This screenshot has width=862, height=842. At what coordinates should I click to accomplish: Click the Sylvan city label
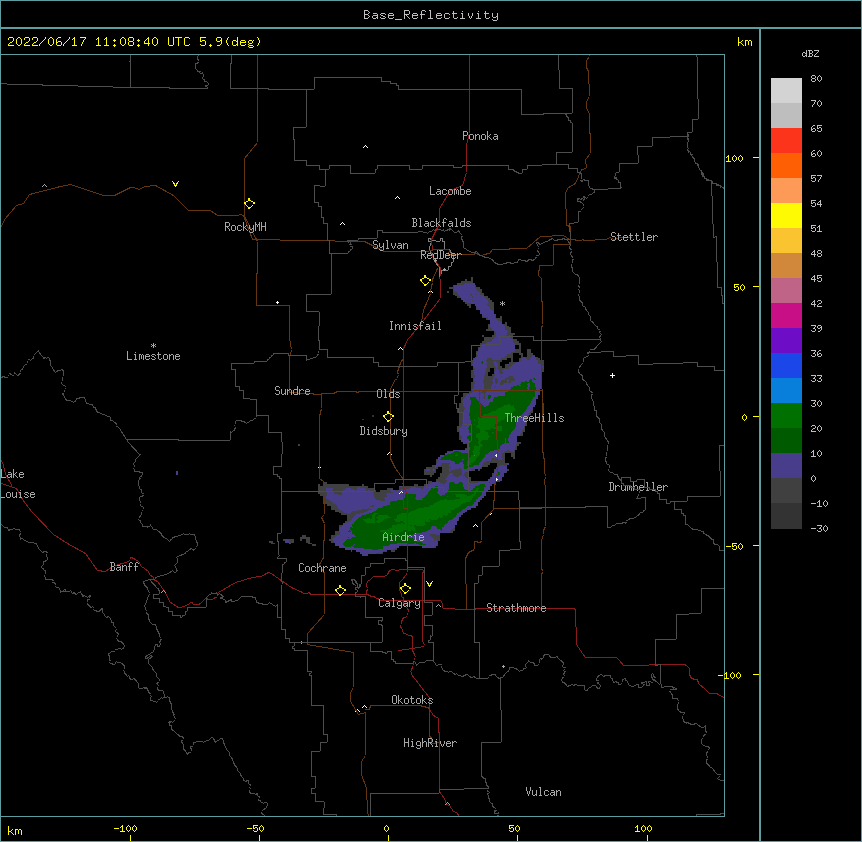click(390, 245)
